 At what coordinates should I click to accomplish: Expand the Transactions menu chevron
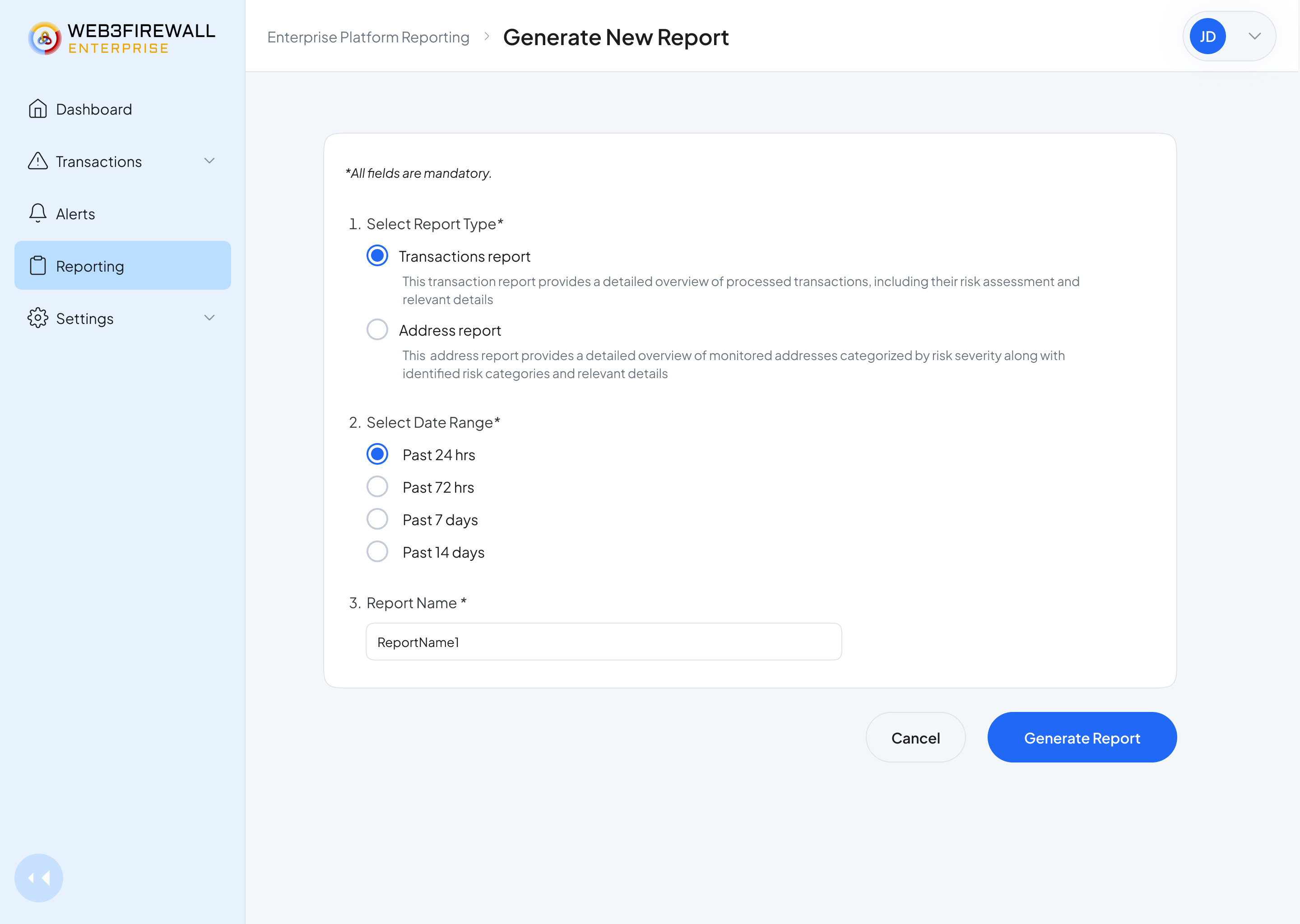[209, 161]
